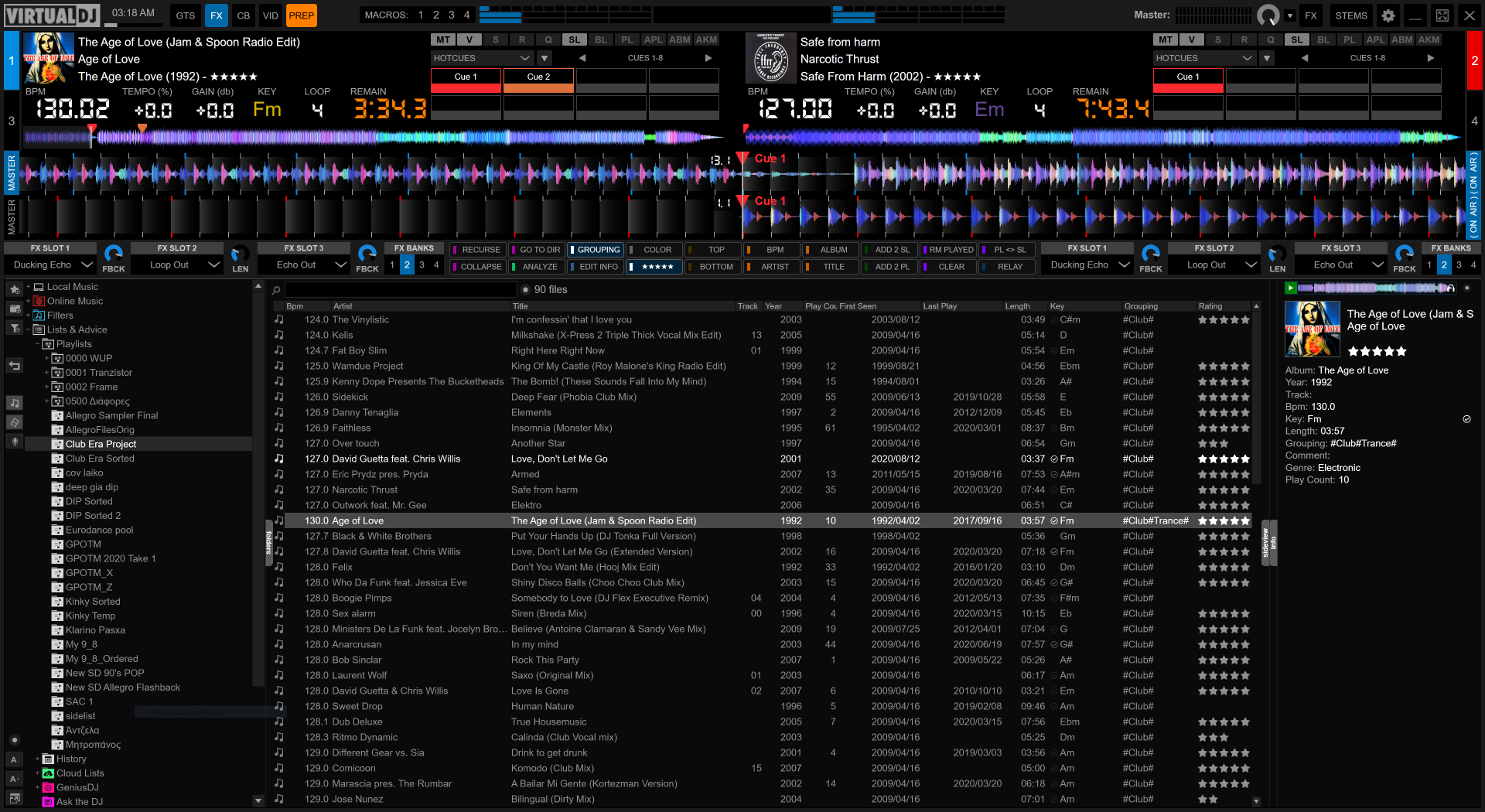Click right deck FX slot 3 FBCK knob

click(1405, 254)
